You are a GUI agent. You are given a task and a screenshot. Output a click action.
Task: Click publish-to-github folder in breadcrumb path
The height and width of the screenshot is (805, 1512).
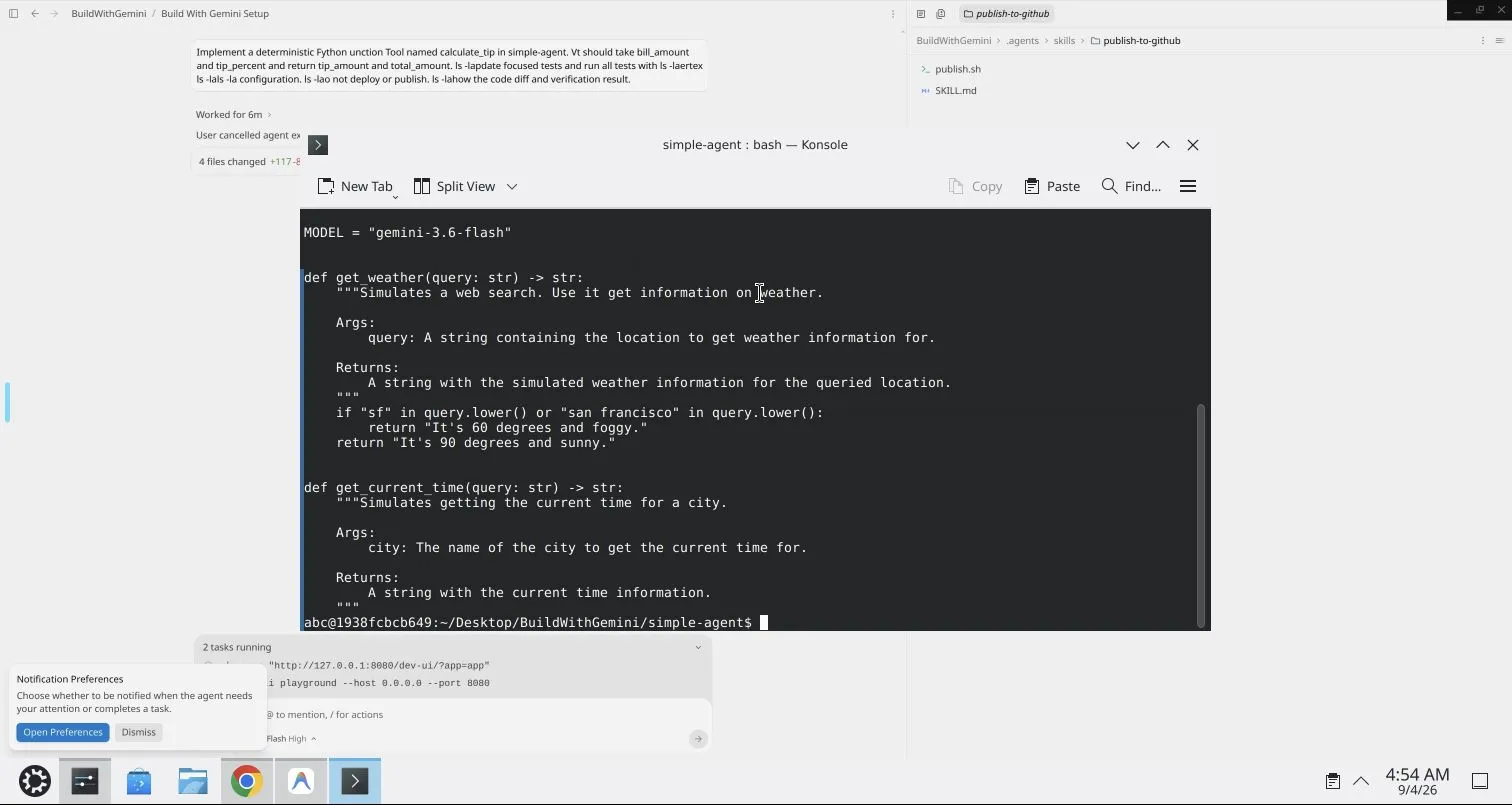point(1135,41)
